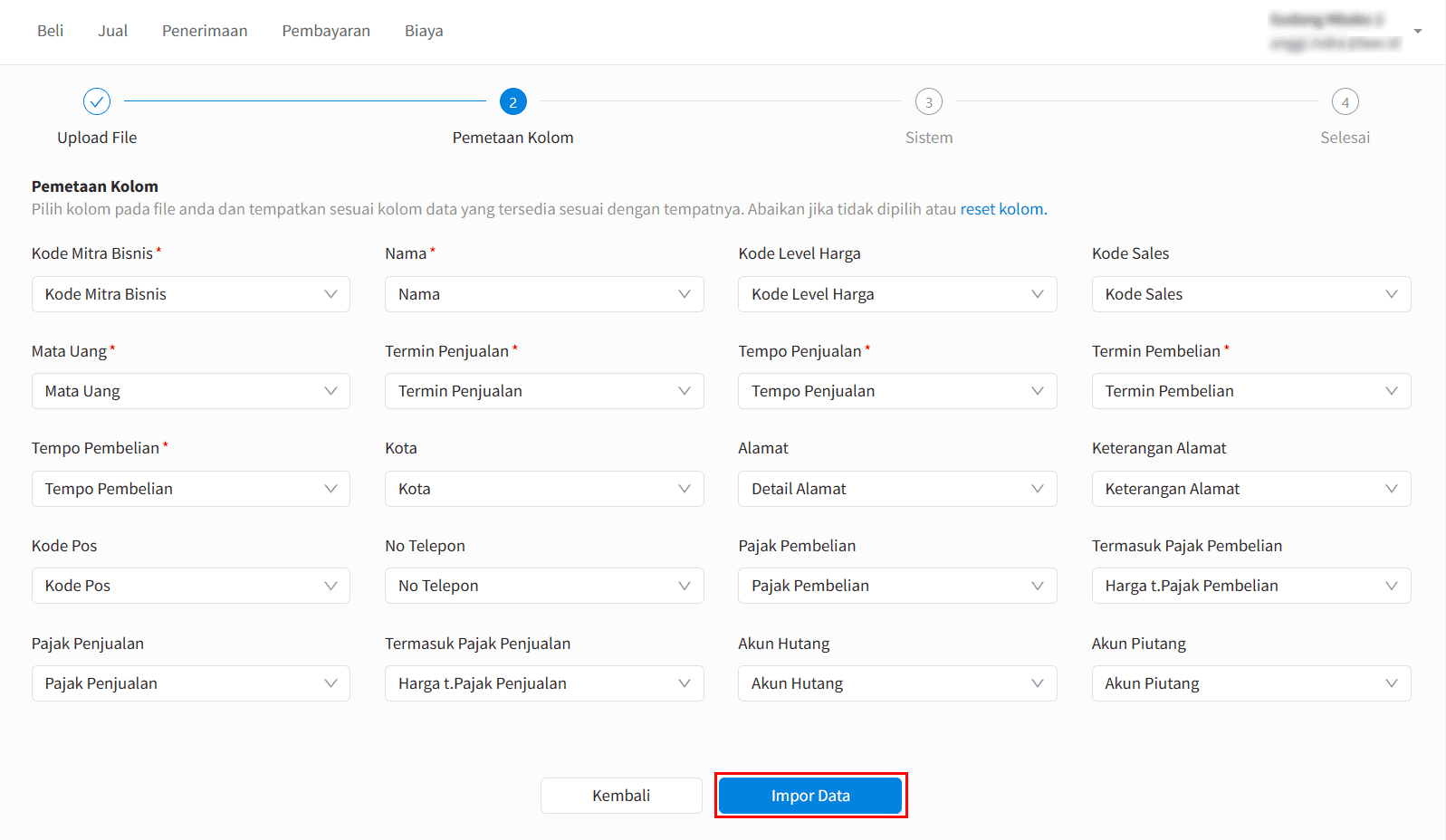Click step 4 Selesai circle

click(x=1345, y=101)
